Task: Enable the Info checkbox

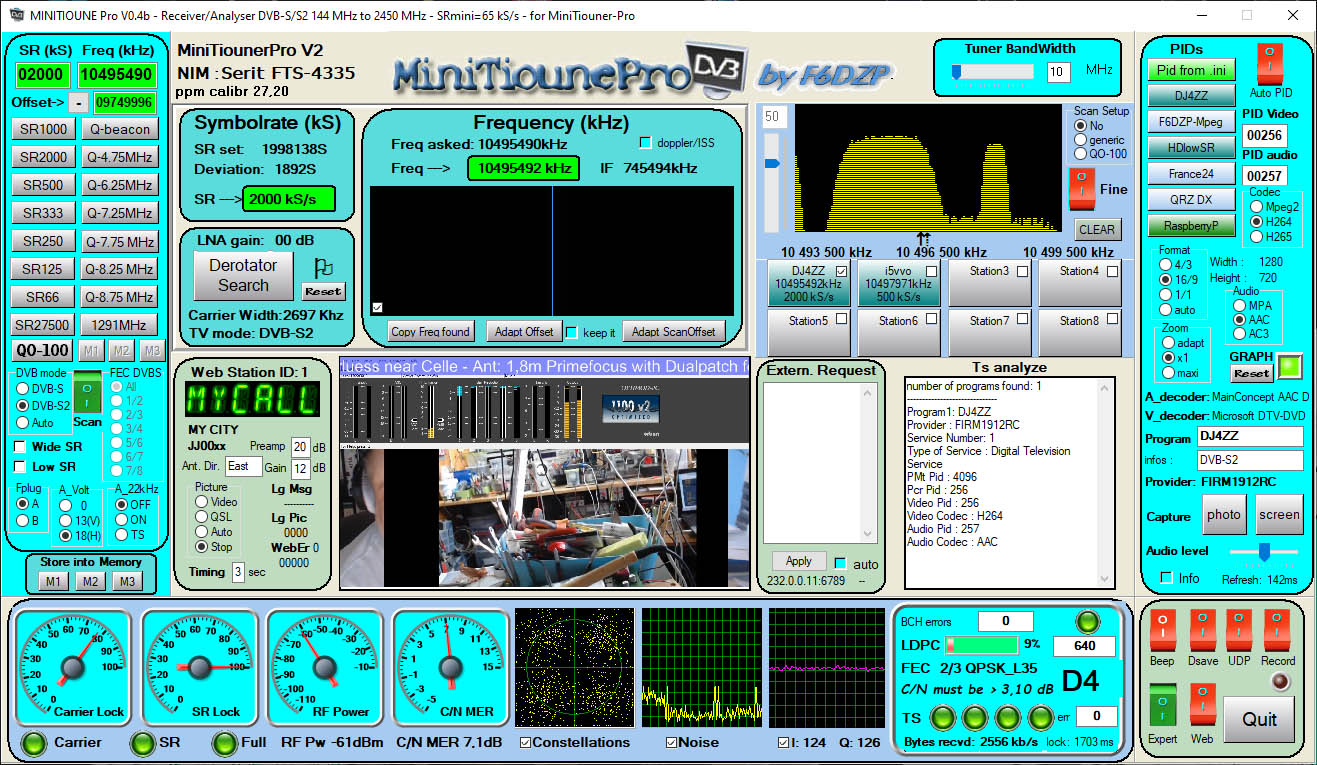Action: [1166, 578]
